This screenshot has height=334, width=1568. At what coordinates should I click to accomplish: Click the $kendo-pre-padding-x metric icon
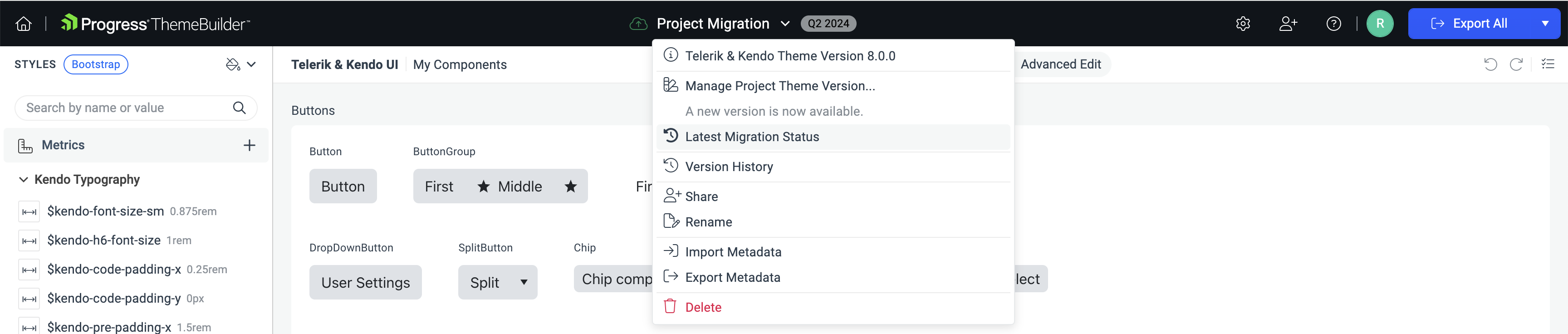(29, 326)
